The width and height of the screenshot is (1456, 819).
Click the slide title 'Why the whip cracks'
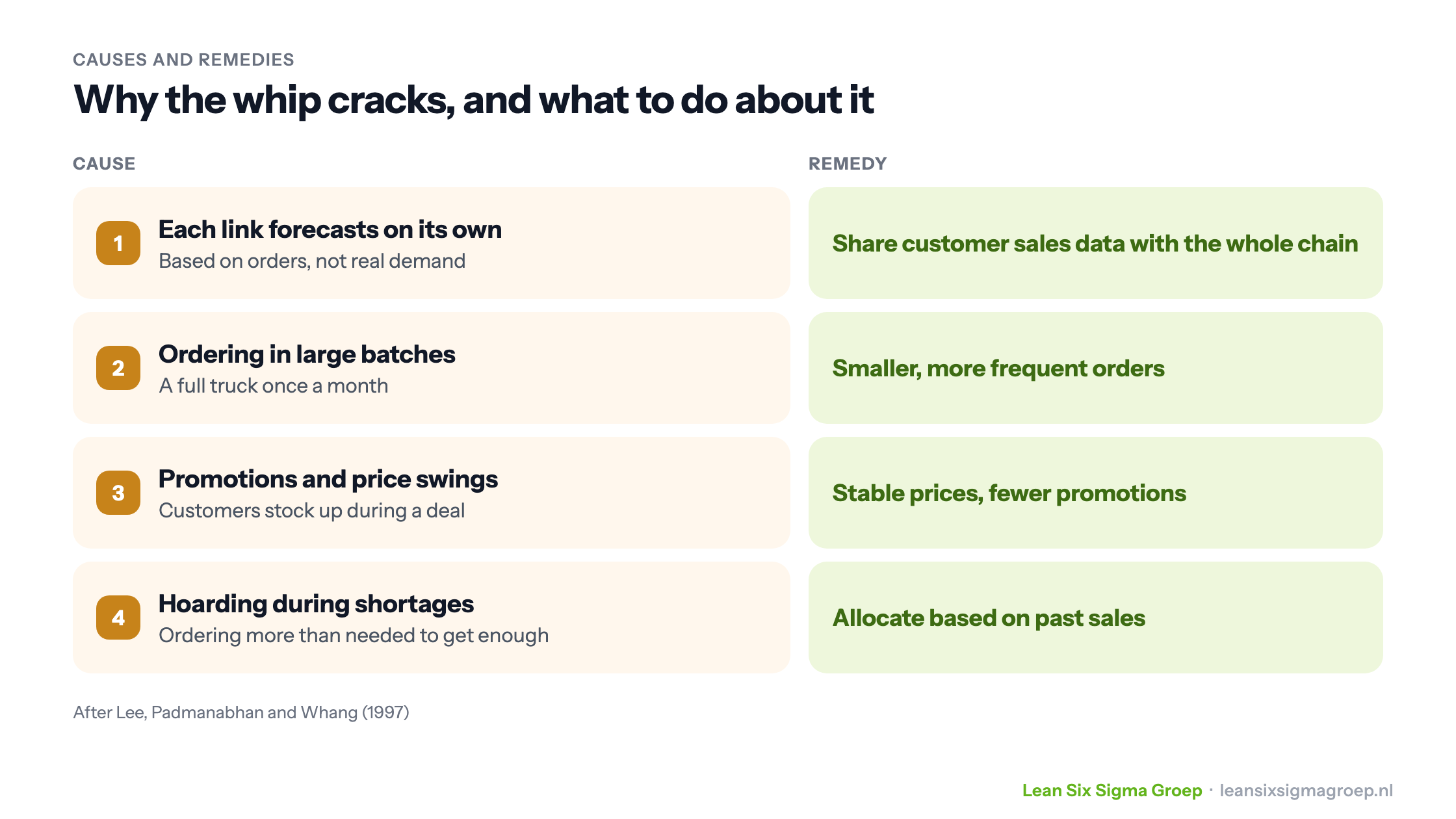[474, 100]
